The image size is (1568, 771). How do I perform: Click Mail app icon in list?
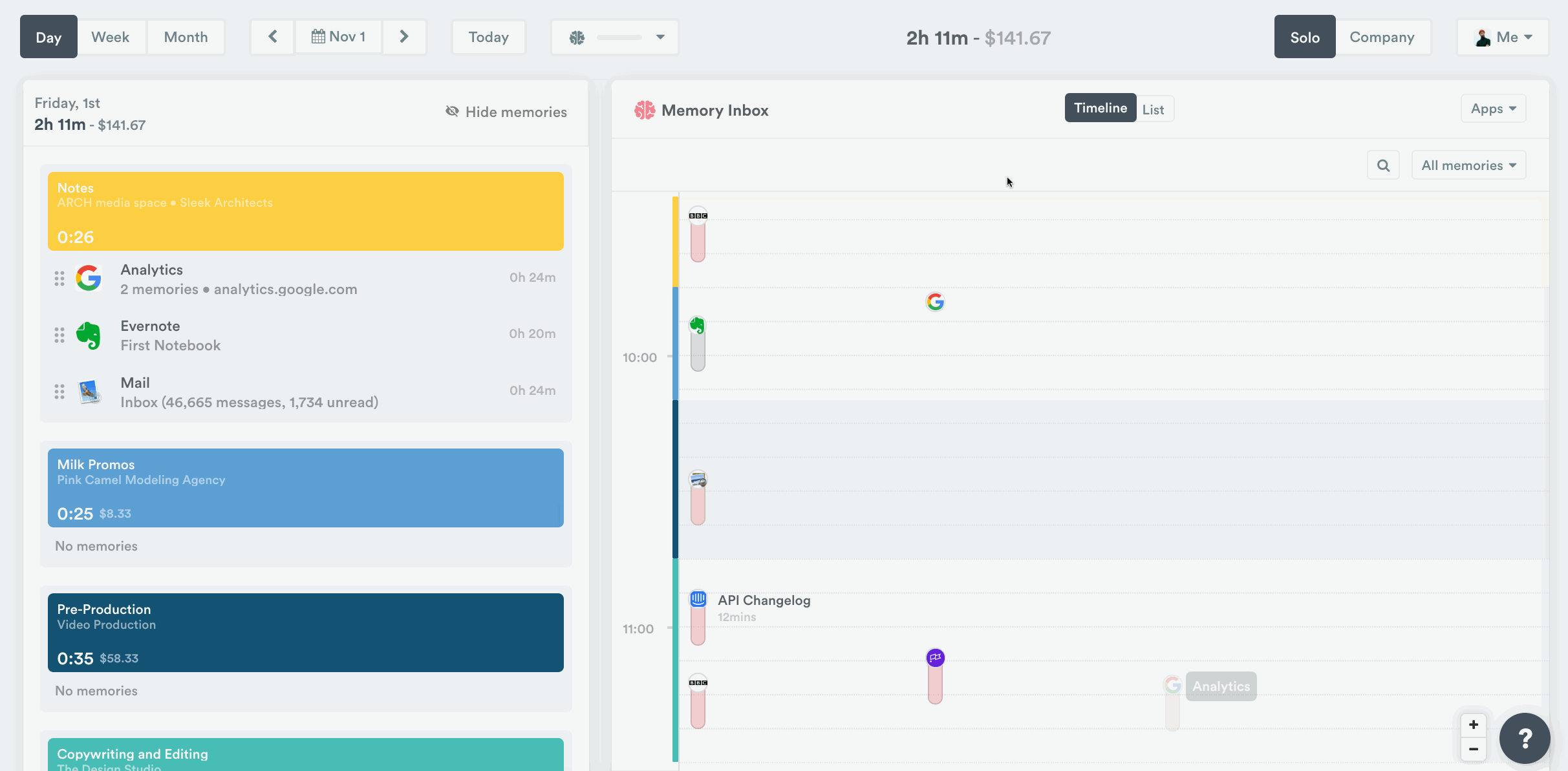coord(89,392)
